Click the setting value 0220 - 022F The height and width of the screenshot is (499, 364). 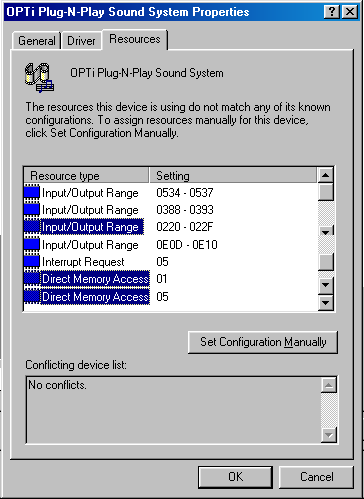pyautogui.click(x=184, y=227)
